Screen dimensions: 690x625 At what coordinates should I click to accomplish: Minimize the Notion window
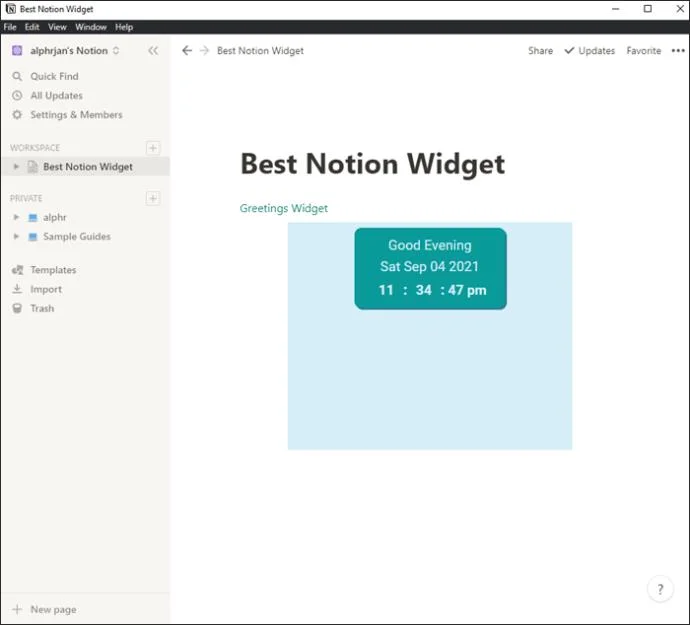pyautogui.click(x=616, y=9)
